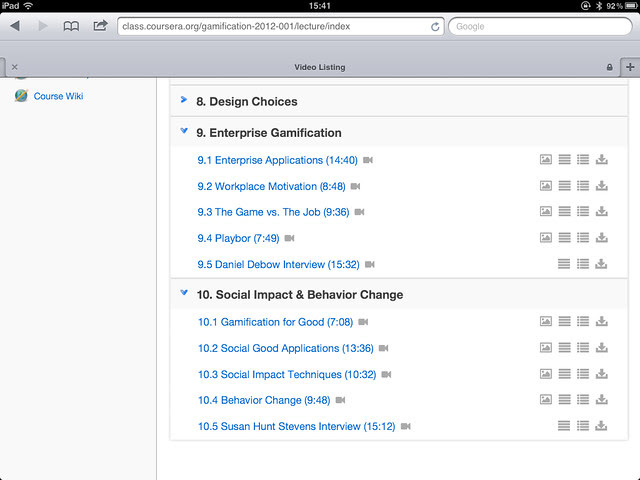Viewport: 640px width, 480px height.
Task: Tap the share/action icon in toolbar
Action: [x=100, y=26]
